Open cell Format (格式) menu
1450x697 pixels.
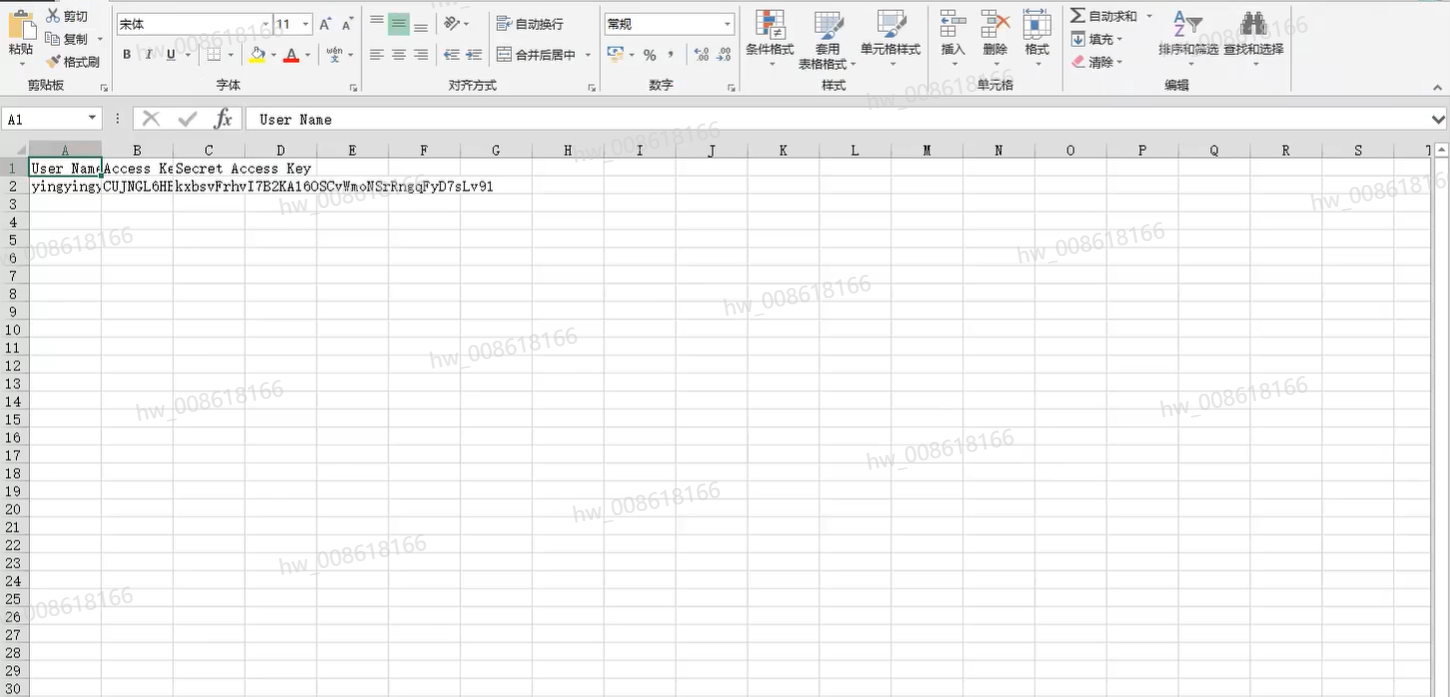[x=1037, y=38]
